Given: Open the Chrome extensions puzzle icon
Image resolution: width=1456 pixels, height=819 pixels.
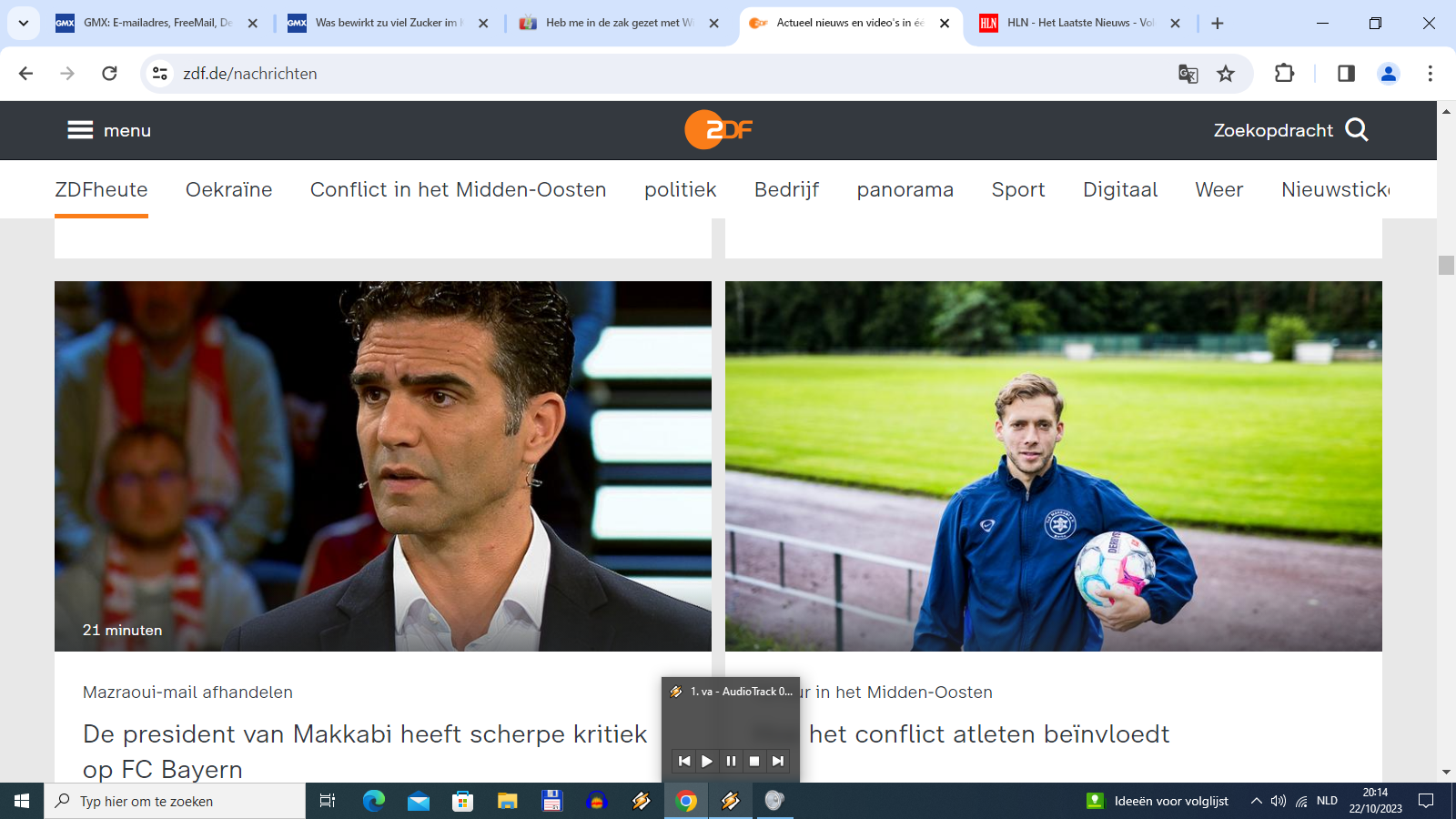Looking at the screenshot, I should click(x=1284, y=74).
